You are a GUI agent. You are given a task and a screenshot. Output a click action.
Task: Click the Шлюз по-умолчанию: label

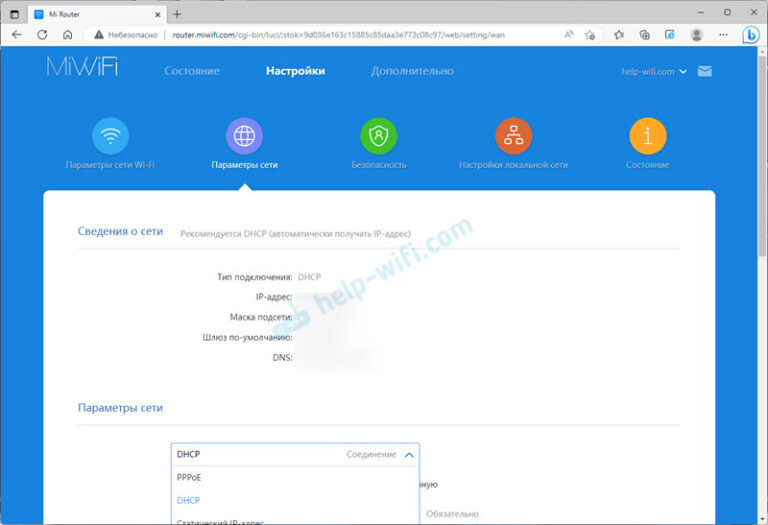(x=247, y=337)
